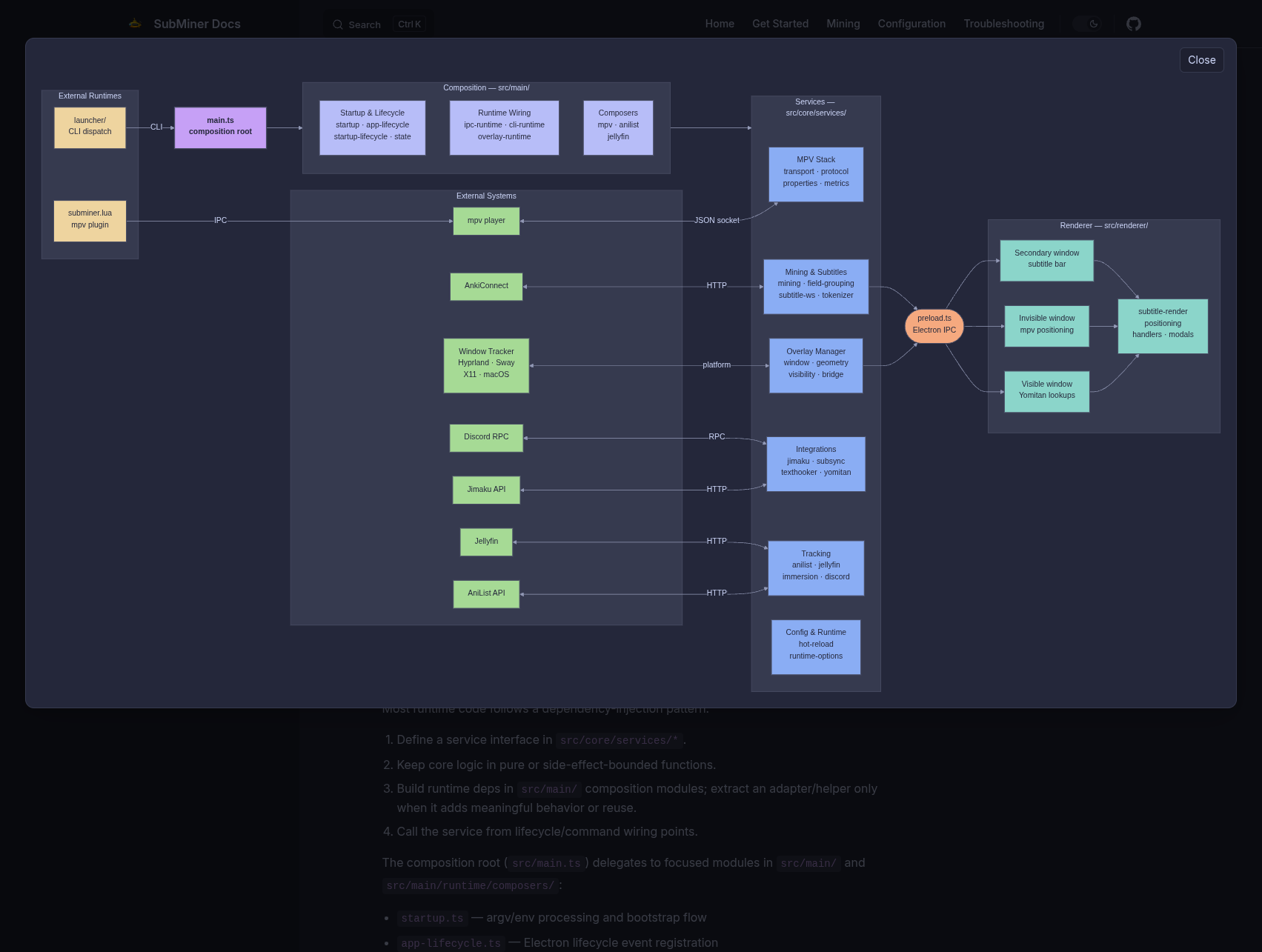Image resolution: width=1262 pixels, height=952 pixels.
Task: Open the GitHub repository icon
Action: click(x=1133, y=24)
